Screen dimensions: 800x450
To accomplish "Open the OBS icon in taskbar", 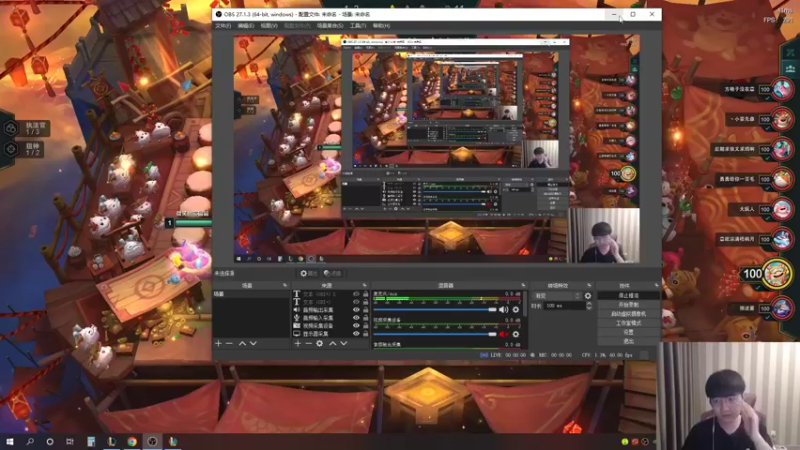I will (152, 441).
